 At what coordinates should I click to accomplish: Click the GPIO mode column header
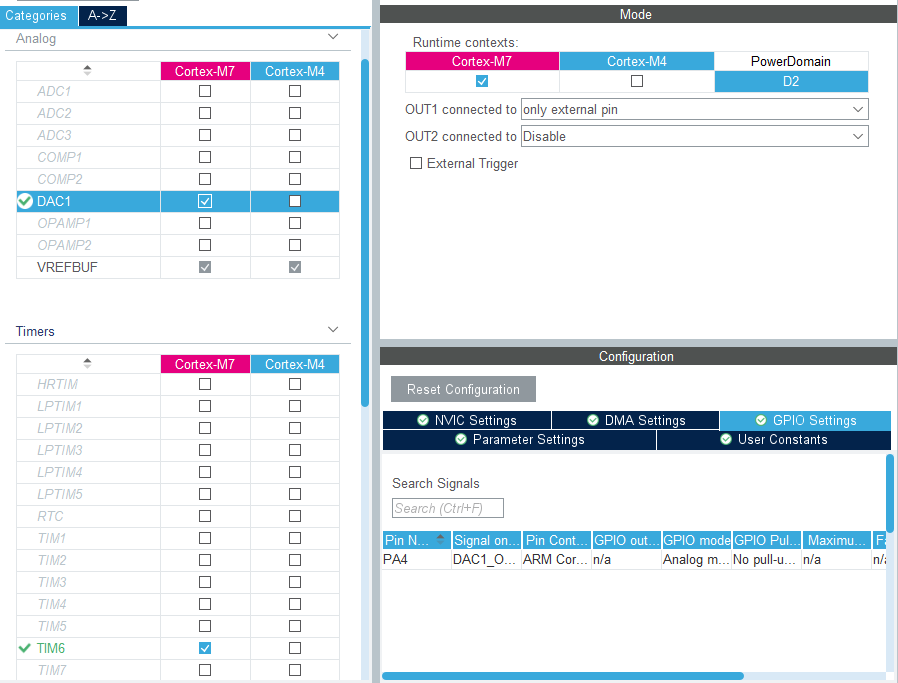[696, 540]
